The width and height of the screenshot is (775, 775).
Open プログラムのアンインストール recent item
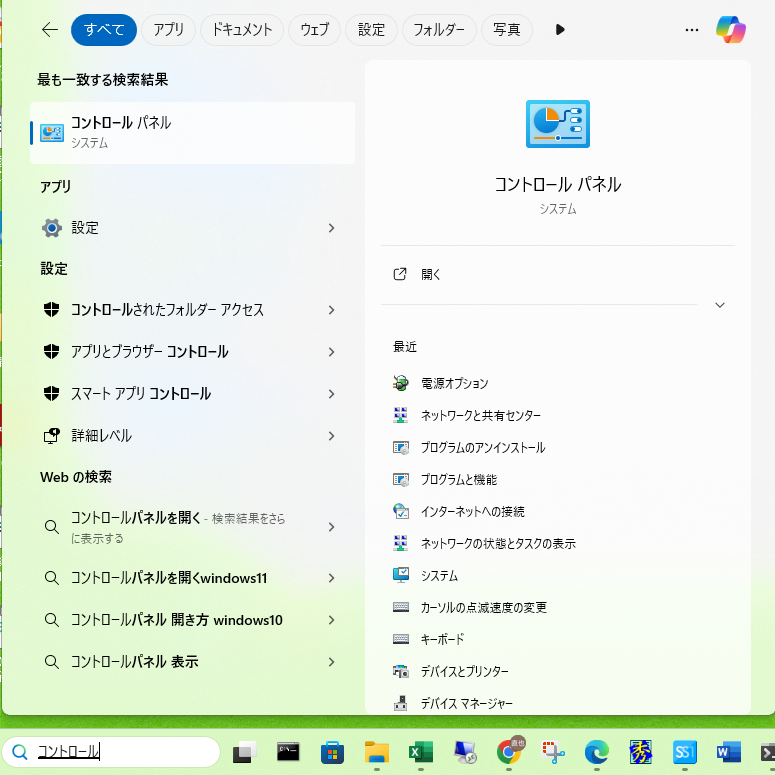pos(469,447)
